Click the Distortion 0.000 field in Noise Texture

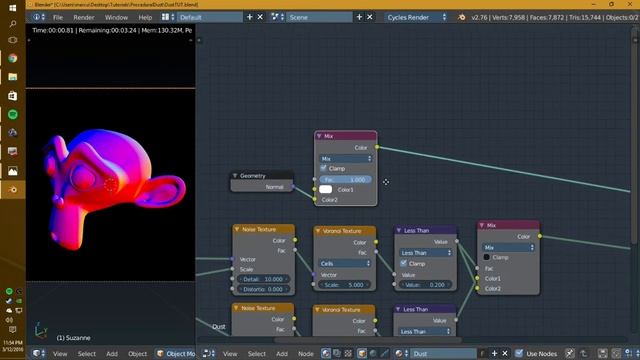tap(263, 289)
